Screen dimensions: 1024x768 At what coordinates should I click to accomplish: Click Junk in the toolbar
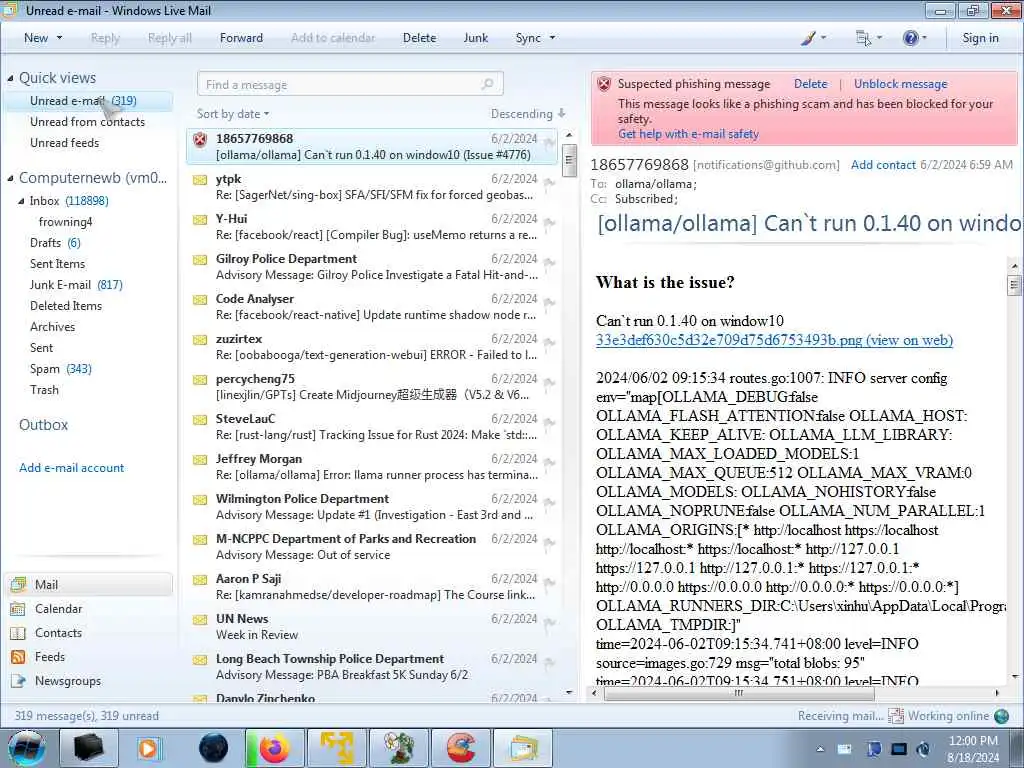click(x=475, y=38)
